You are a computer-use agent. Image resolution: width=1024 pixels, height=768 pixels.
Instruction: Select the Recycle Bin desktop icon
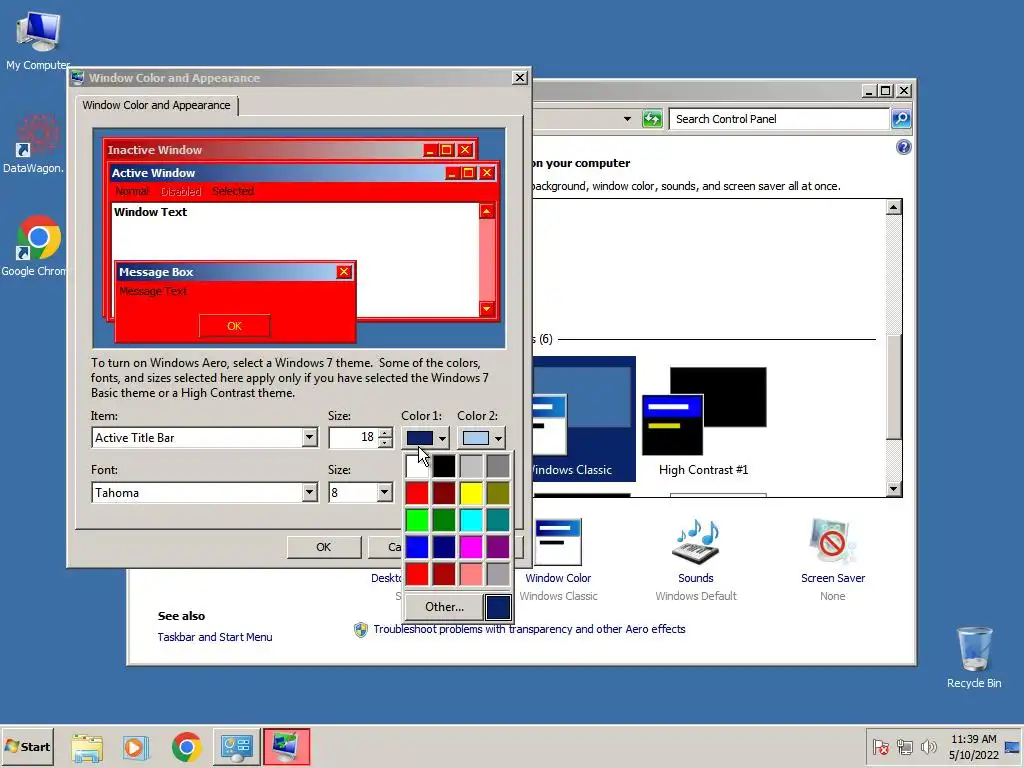(974, 648)
